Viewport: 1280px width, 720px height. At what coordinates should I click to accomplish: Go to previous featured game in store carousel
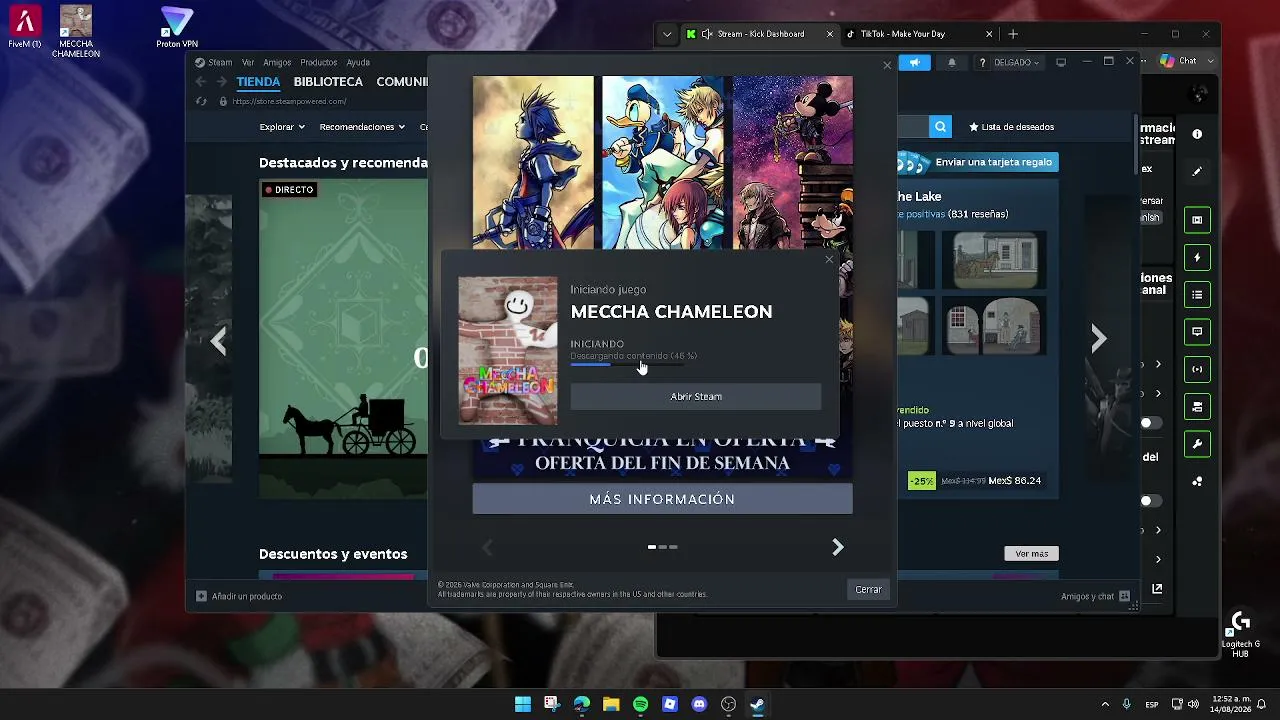(219, 341)
